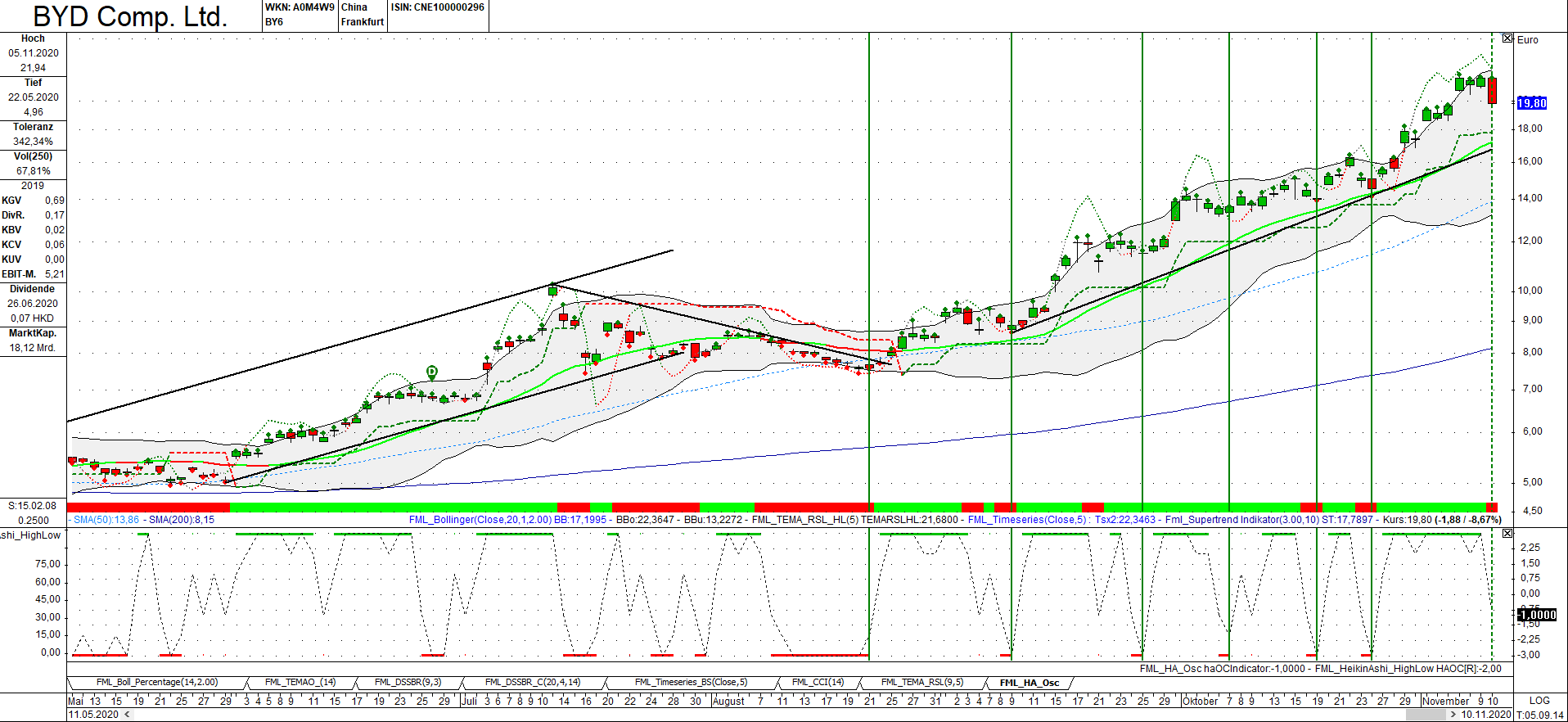Click the SMA(200):8,15 legend entry
This screenshot has width=1568, height=722.
(182, 520)
